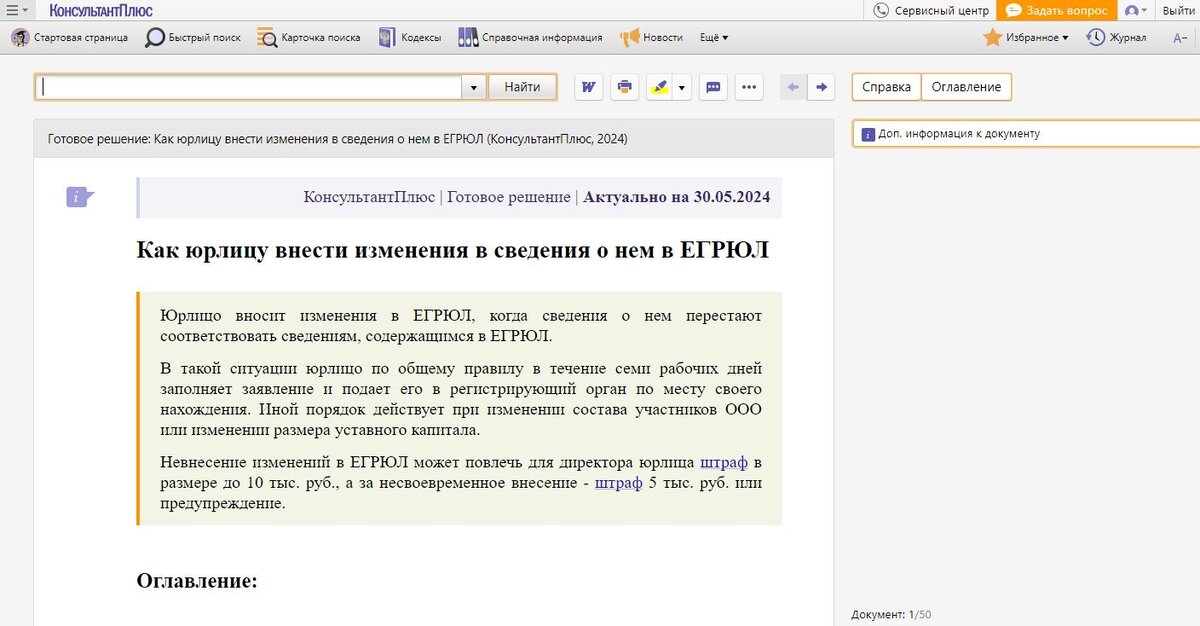
Task: Go back with the left arrow
Action: [793, 87]
